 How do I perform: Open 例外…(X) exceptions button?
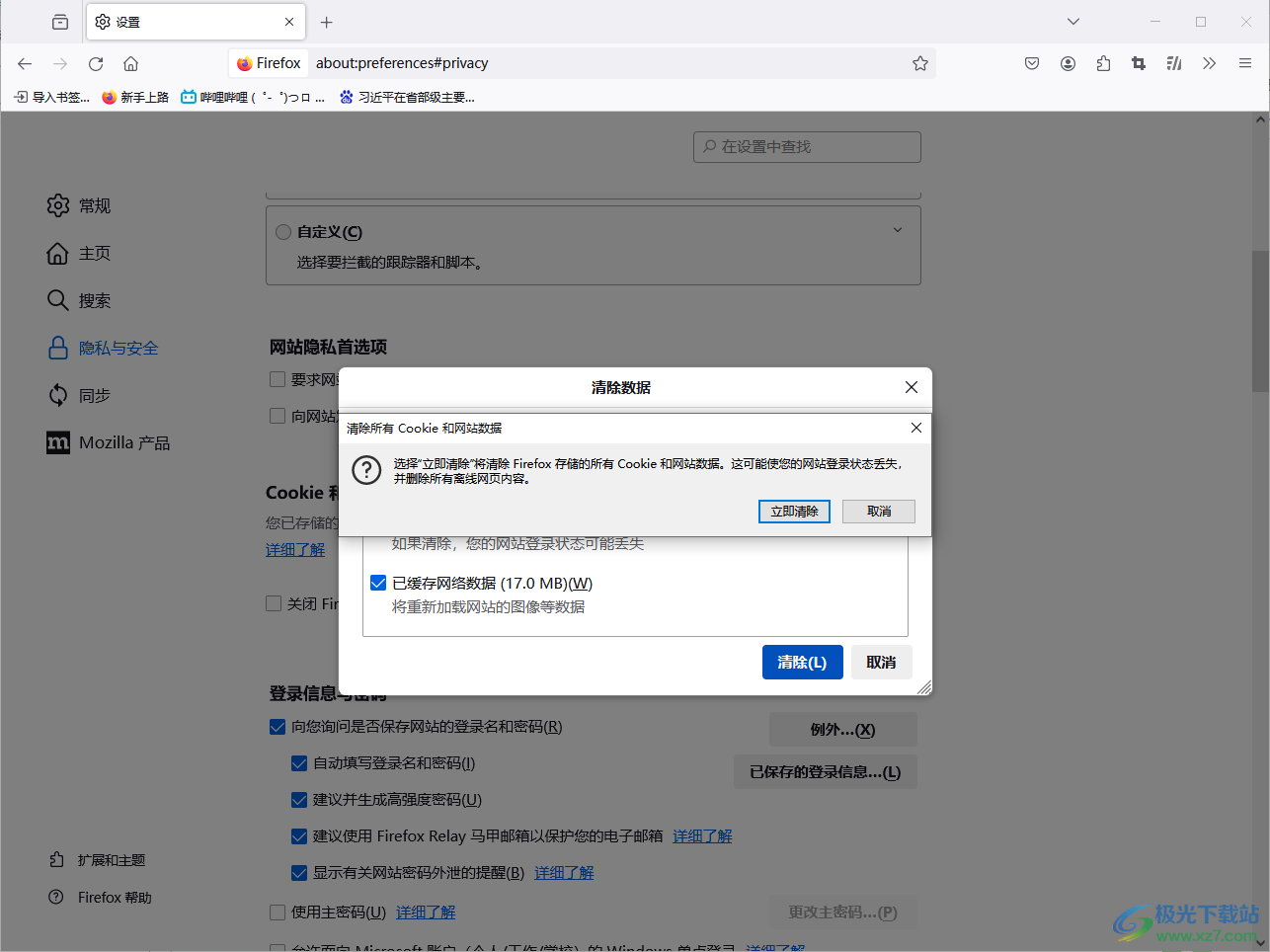point(843,730)
